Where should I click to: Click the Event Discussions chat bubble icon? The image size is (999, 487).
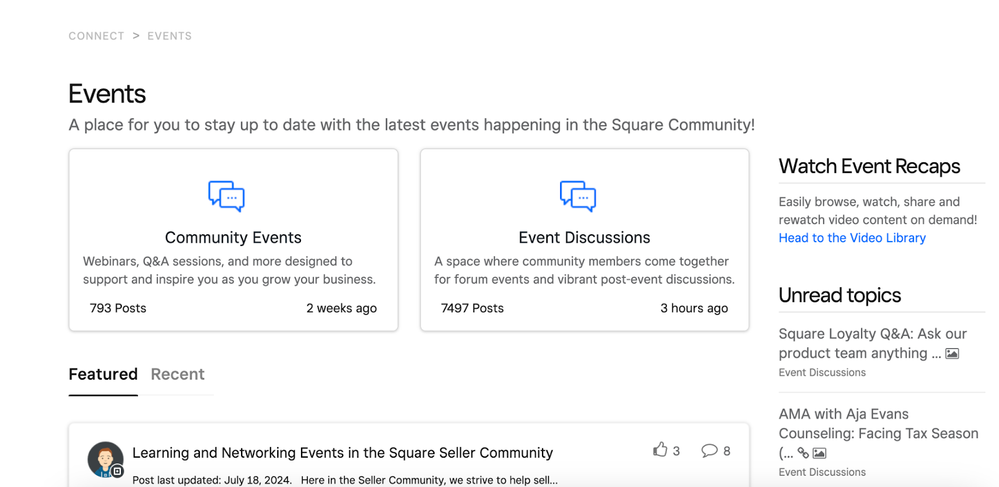(578, 196)
